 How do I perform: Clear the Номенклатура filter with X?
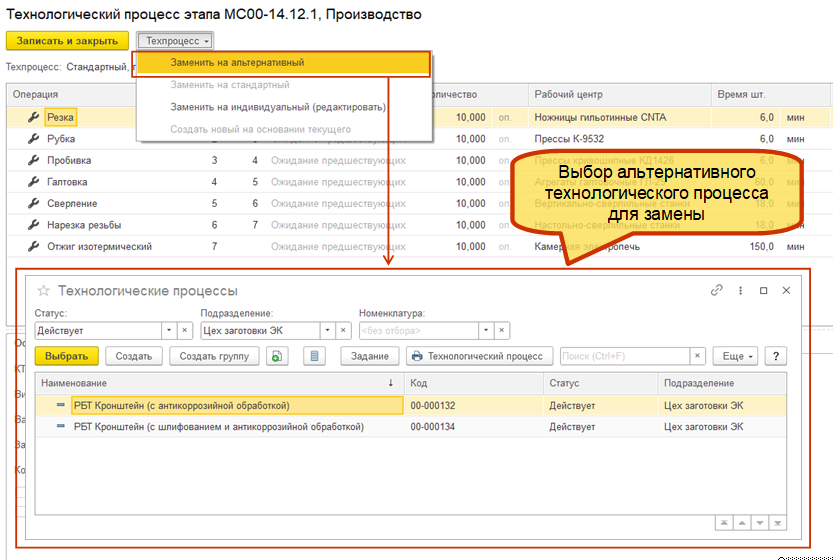pos(502,330)
